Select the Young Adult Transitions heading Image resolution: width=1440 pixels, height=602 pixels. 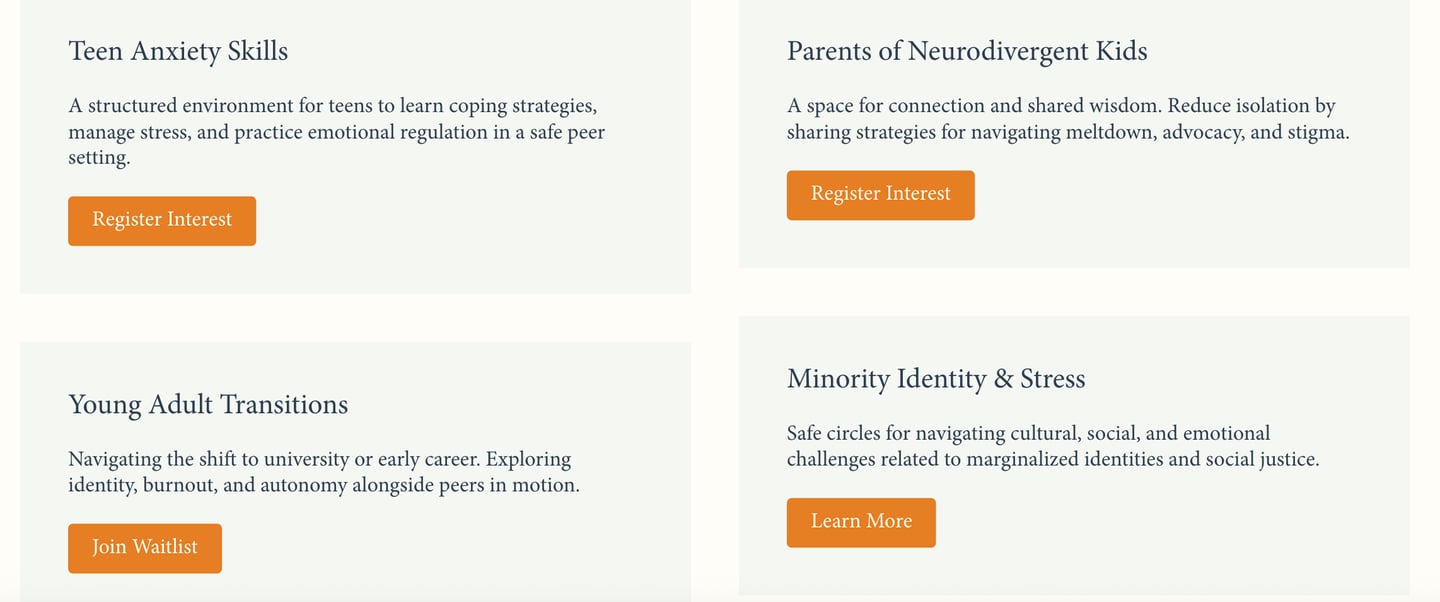tap(208, 405)
